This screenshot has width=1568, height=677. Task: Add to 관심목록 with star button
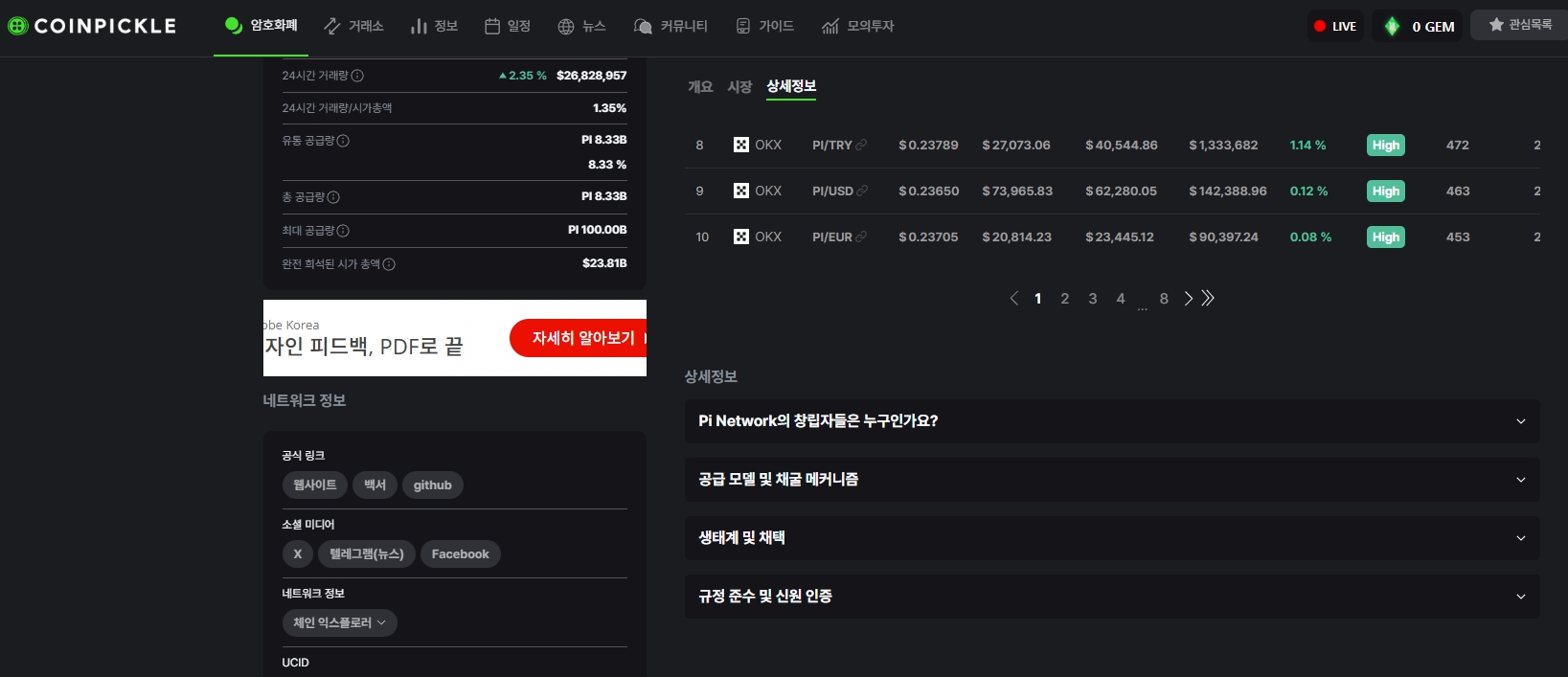point(1520,25)
